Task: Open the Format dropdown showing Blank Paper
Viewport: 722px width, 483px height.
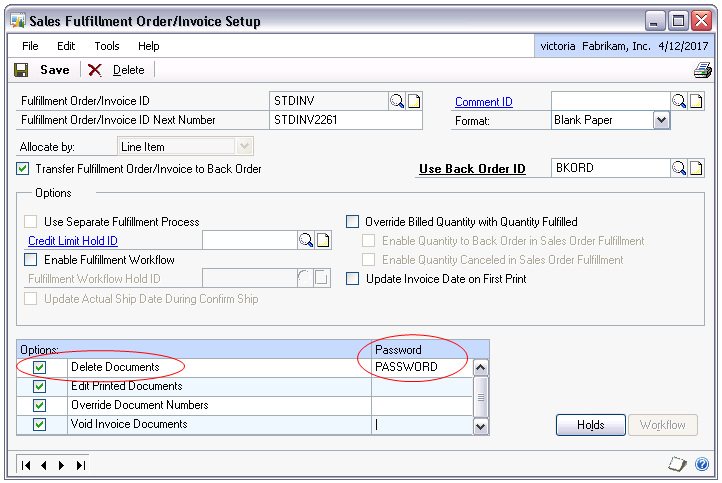Action: point(661,120)
